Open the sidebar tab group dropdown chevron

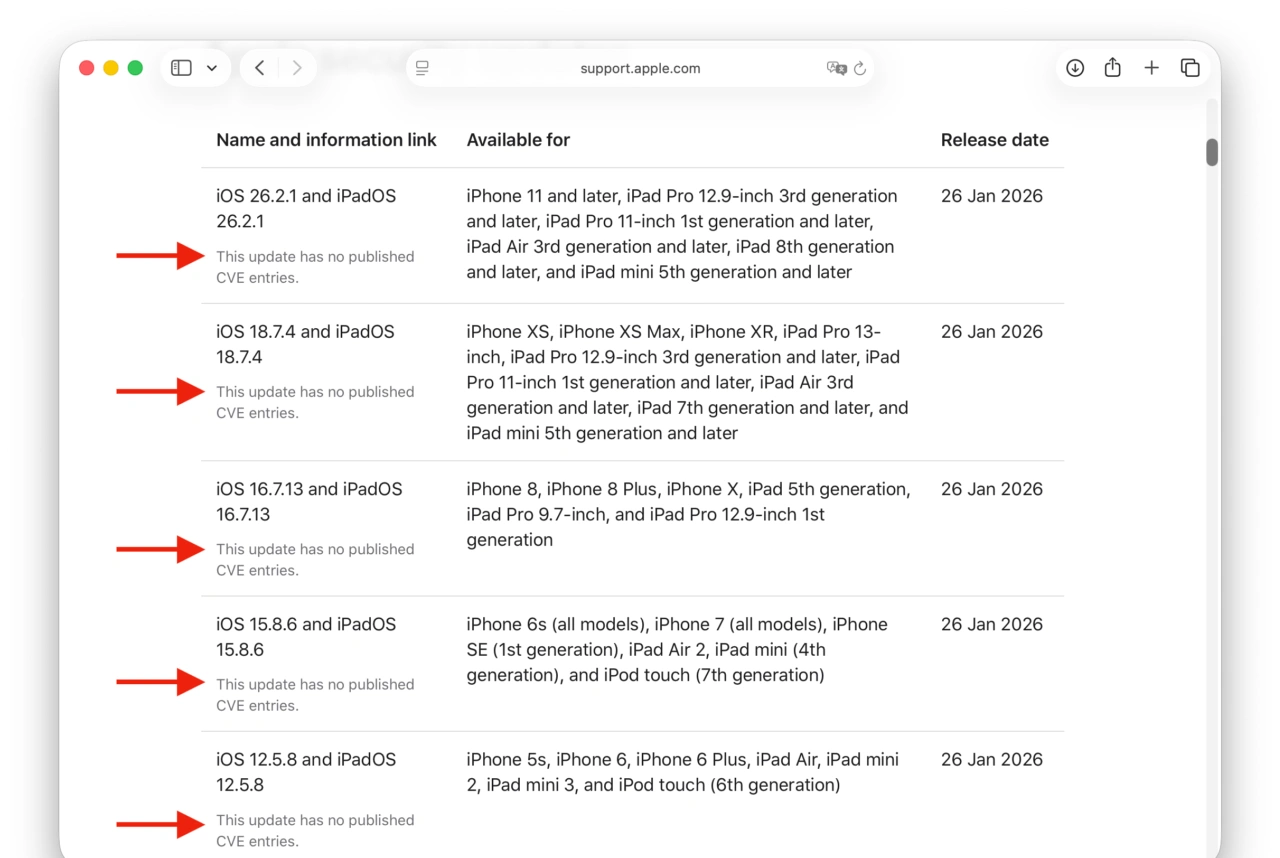(212, 68)
